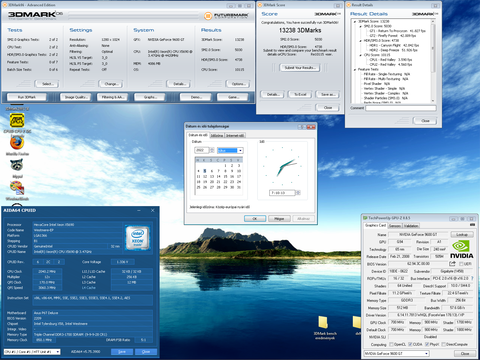Select the Graphics Card tab in GPU-Z
The width and height of the screenshot is (480, 360).
pyautogui.click(x=375, y=225)
